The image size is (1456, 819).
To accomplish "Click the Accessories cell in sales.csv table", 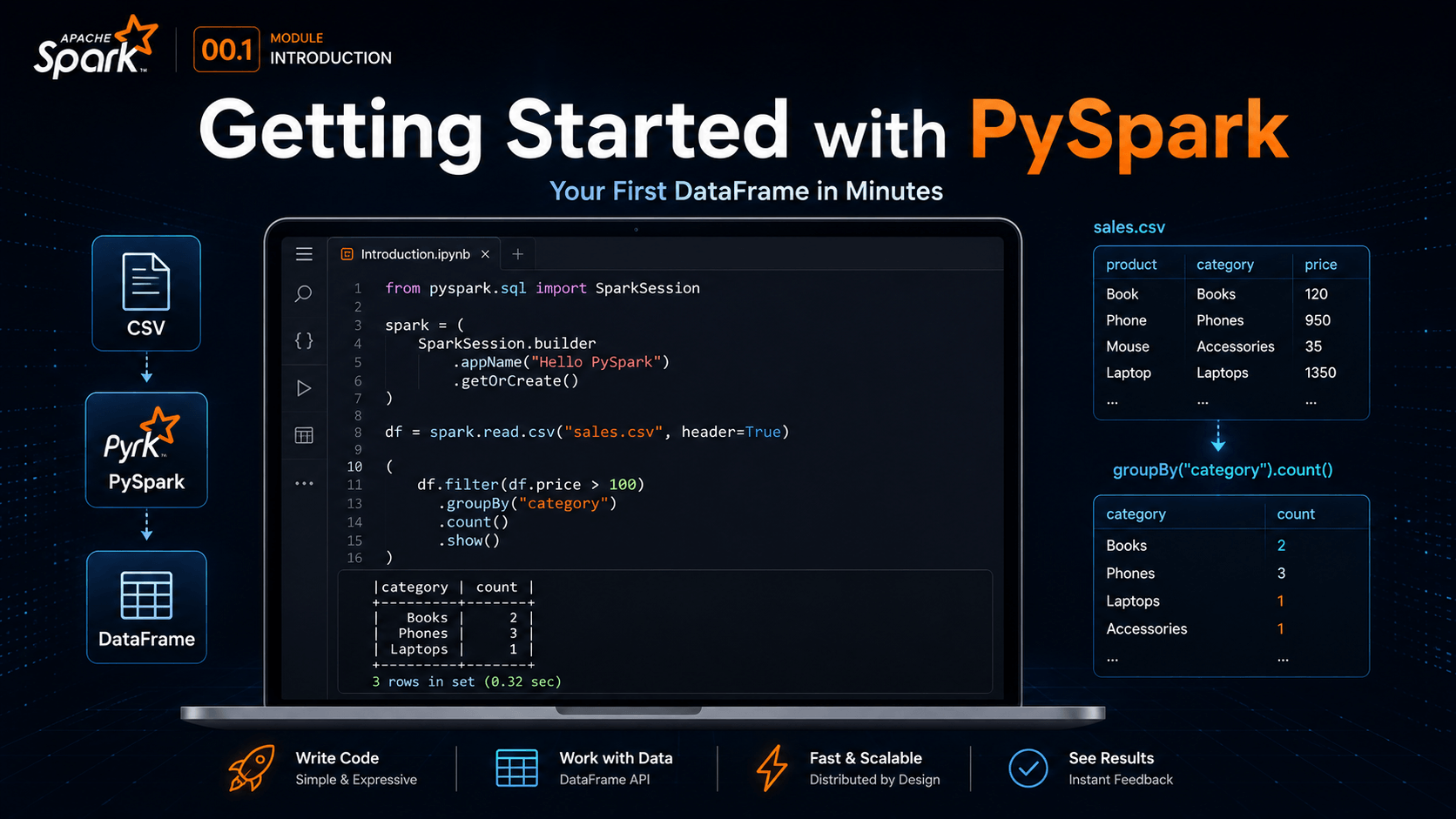I will coord(1235,346).
